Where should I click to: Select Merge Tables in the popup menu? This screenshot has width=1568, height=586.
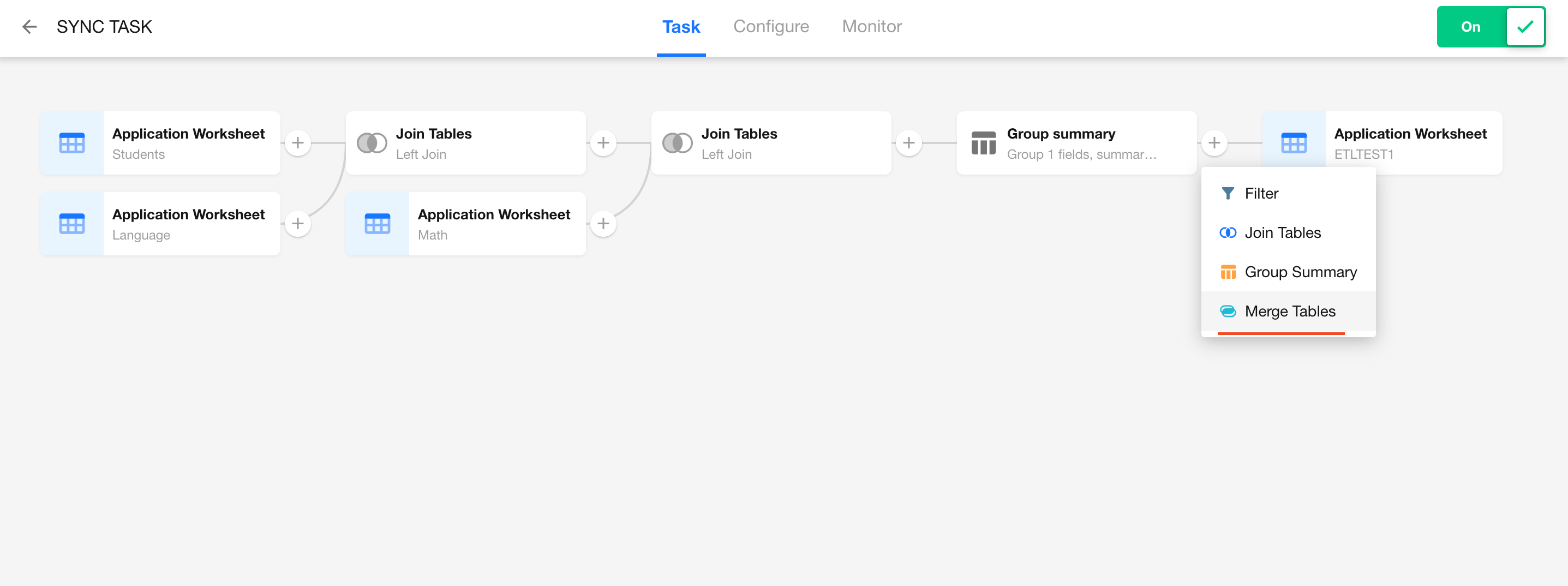[x=1289, y=312]
